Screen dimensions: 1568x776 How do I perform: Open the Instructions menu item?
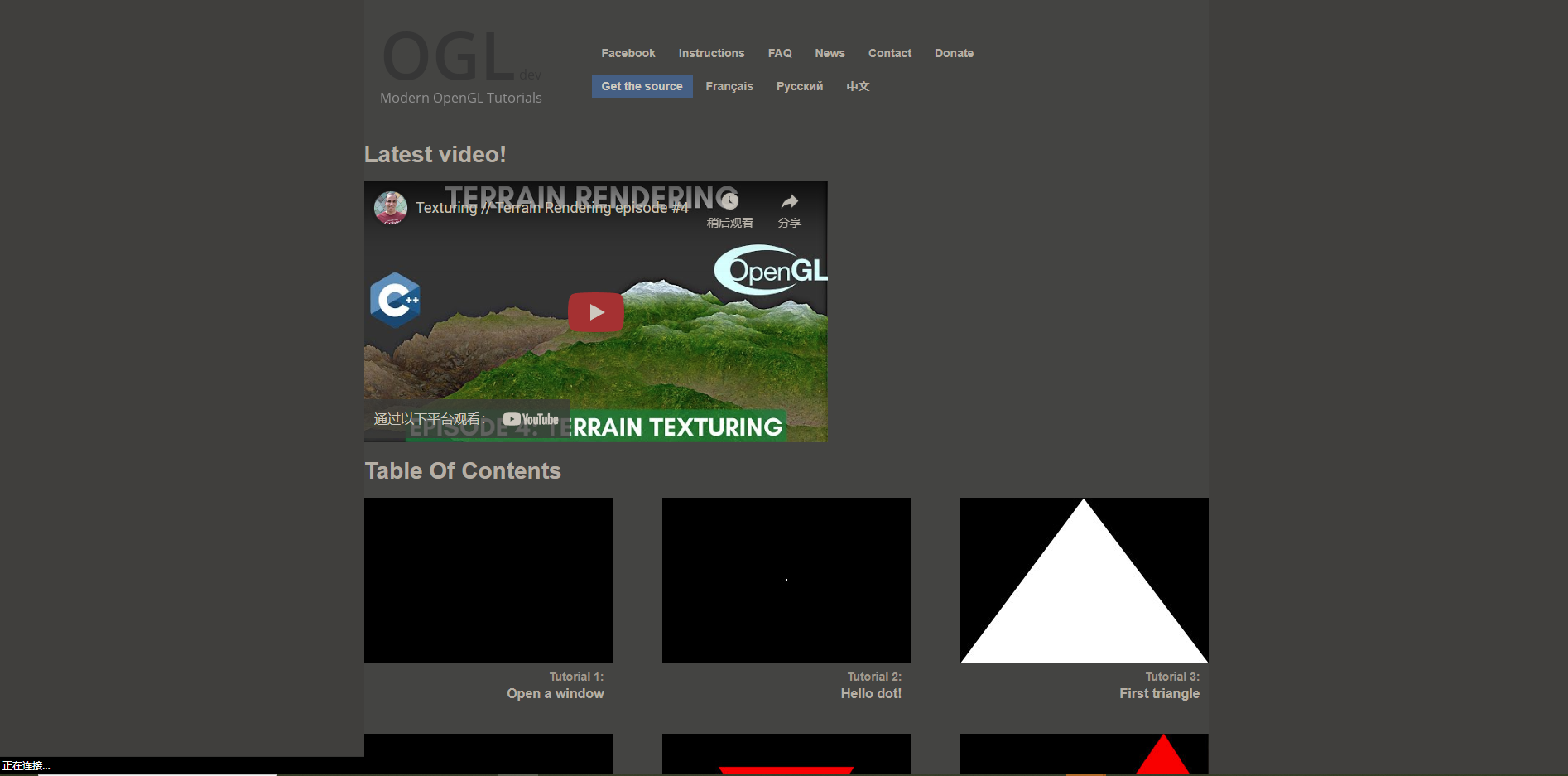[x=712, y=53]
